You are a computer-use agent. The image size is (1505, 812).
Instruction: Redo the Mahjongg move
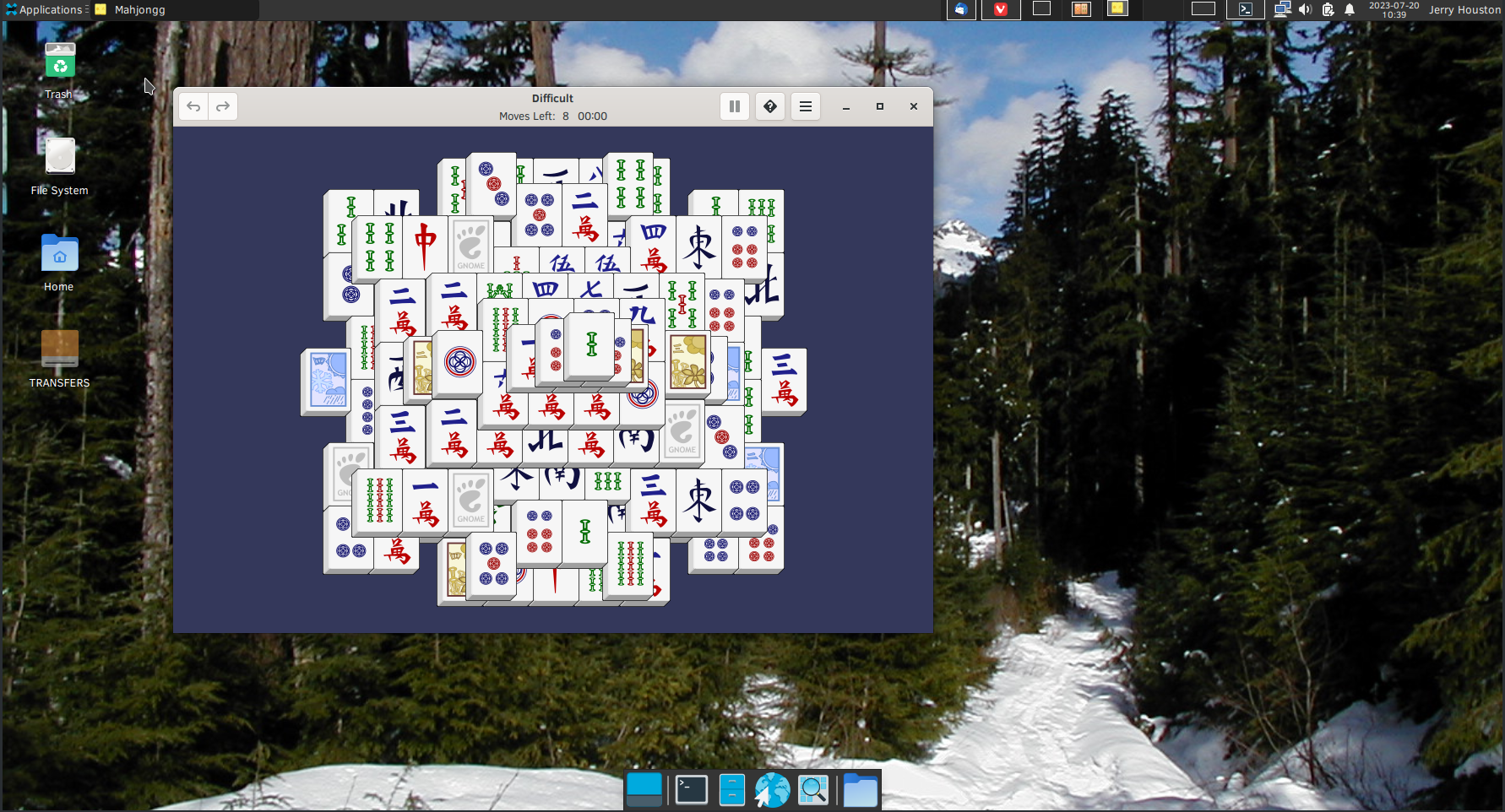tap(223, 106)
